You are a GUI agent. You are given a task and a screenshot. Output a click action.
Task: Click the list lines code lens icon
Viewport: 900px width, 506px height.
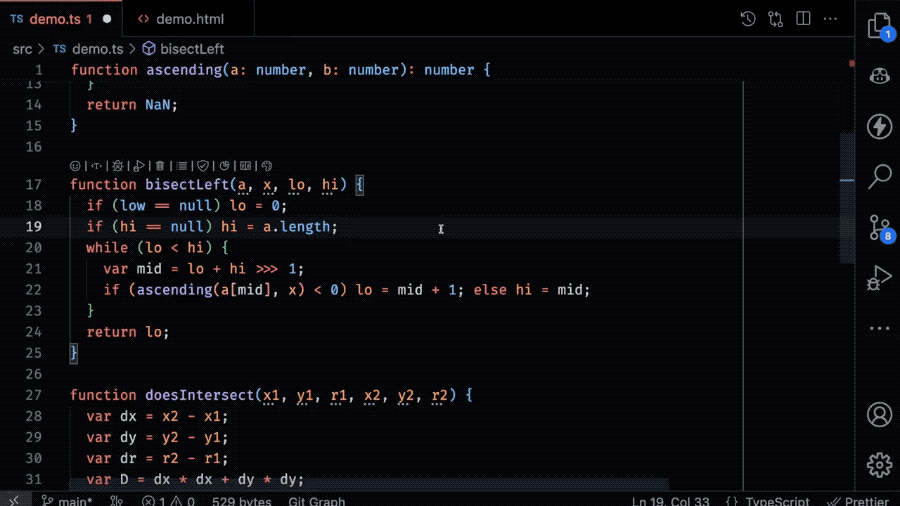coord(181,166)
